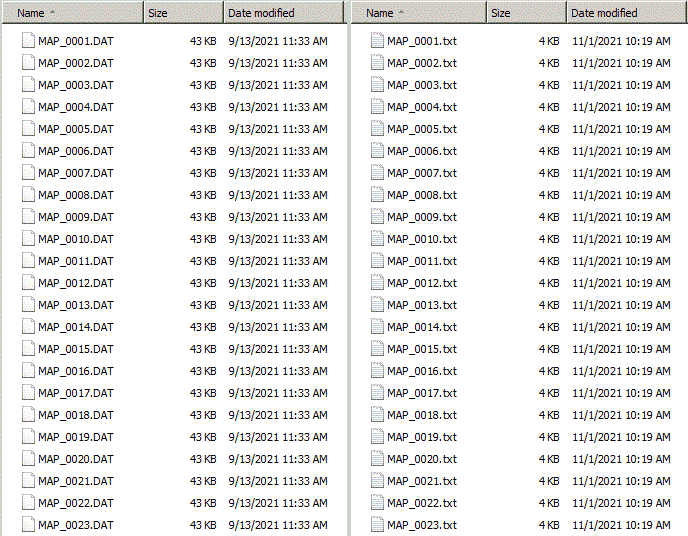Select file name MAP_0007.txt
This screenshot has height=536, width=688.
(x=422, y=173)
